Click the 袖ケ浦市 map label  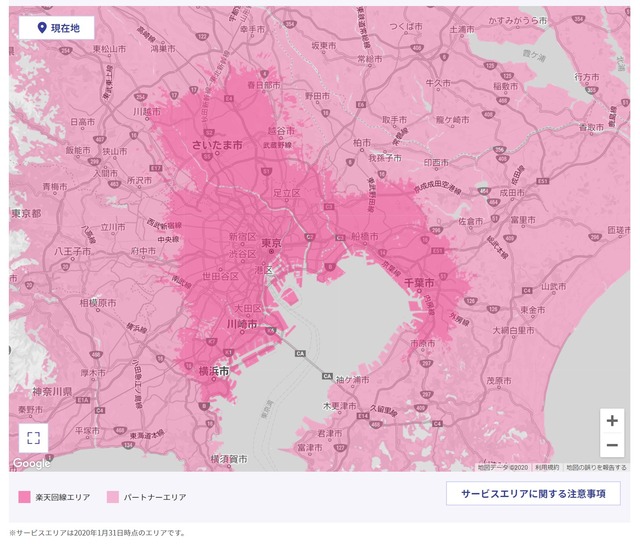coord(353,379)
